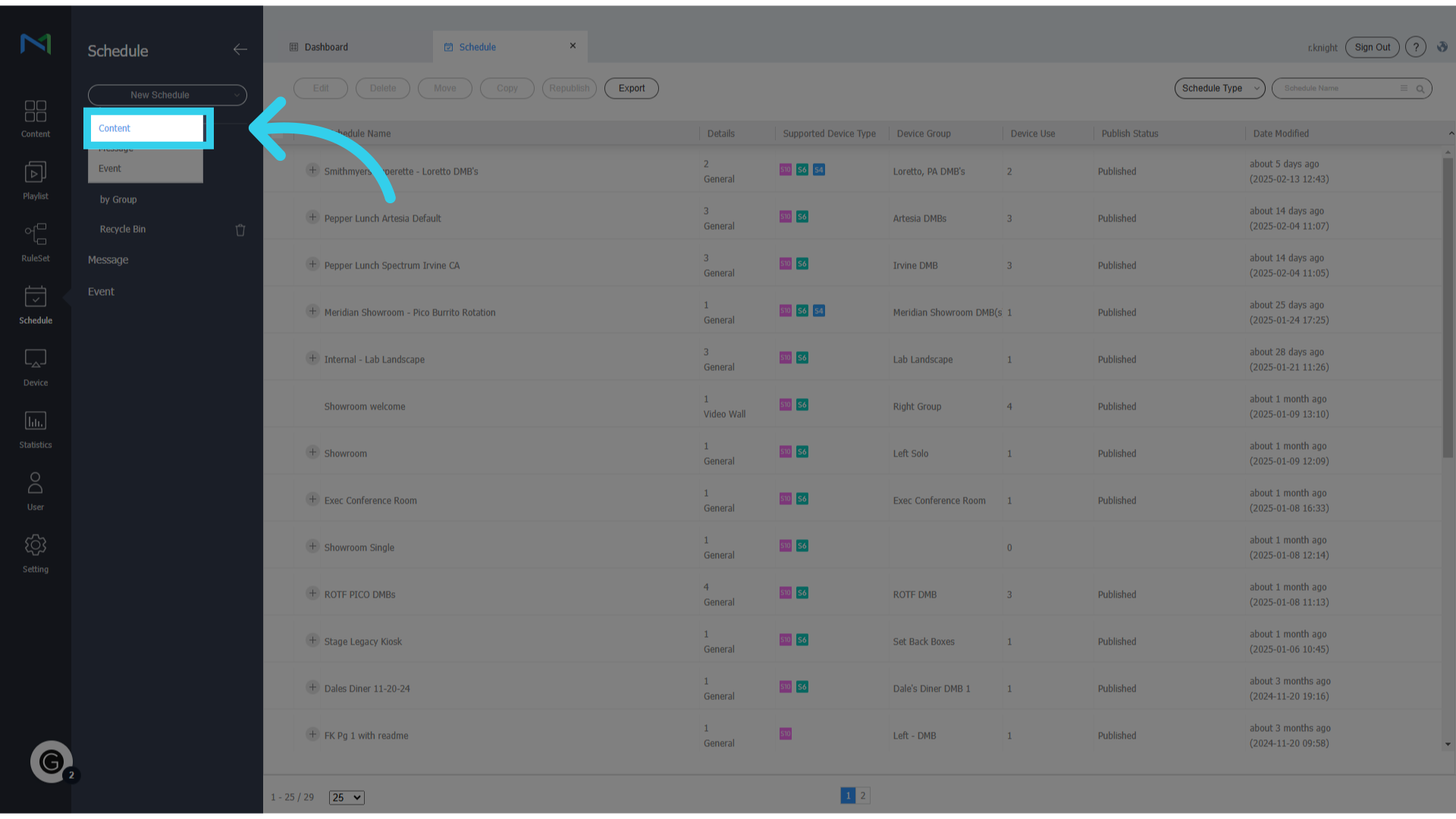Click the list icon in search field
The image size is (1456, 819).
coord(1404,88)
